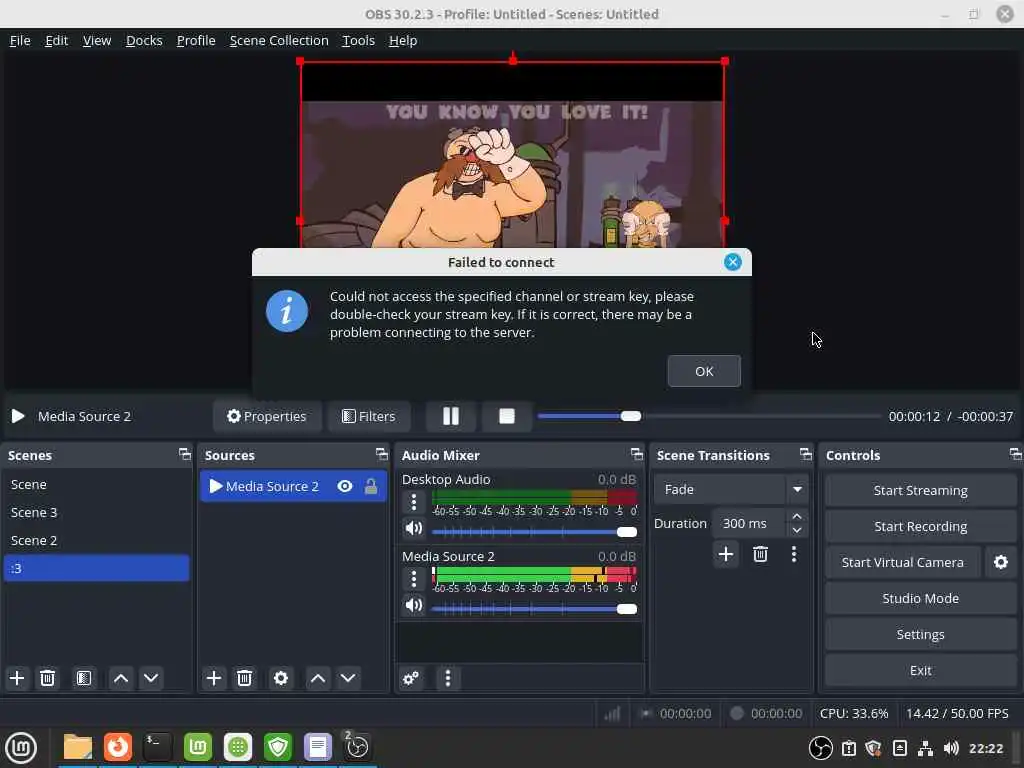Select the :3 scene
Screen dimensions: 1024x768
97,568
